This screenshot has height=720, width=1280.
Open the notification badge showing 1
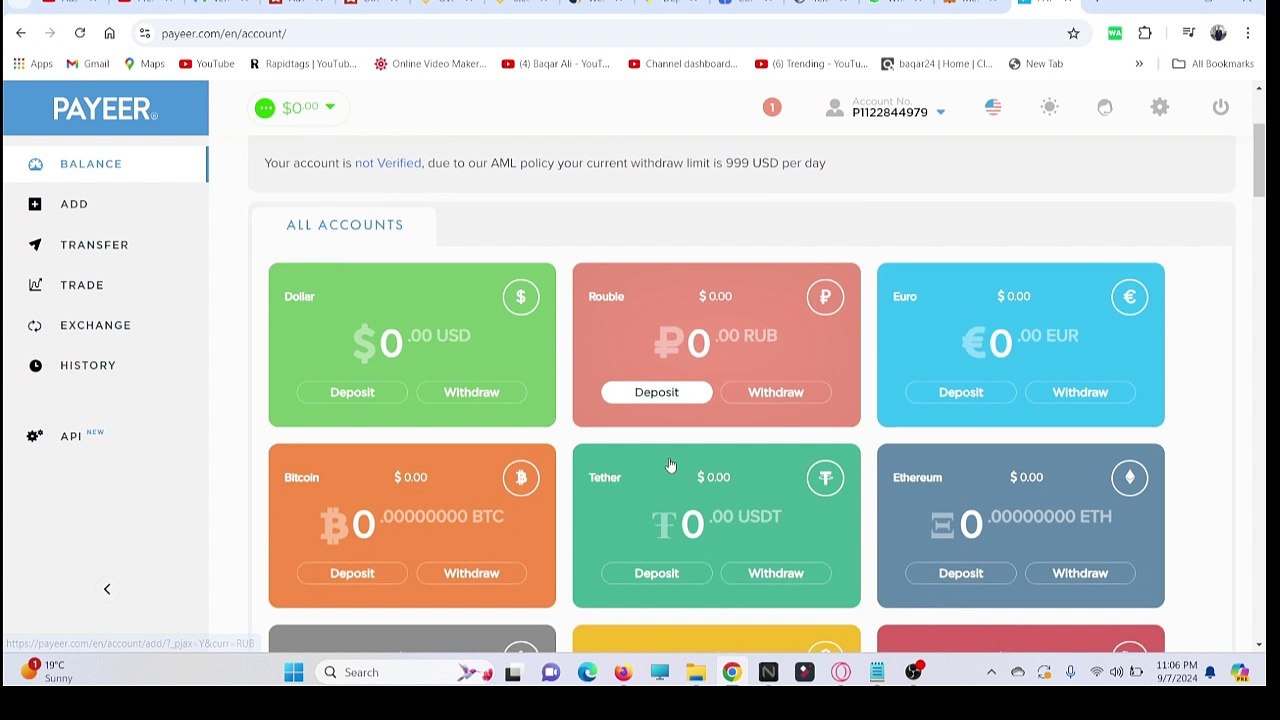pos(772,107)
